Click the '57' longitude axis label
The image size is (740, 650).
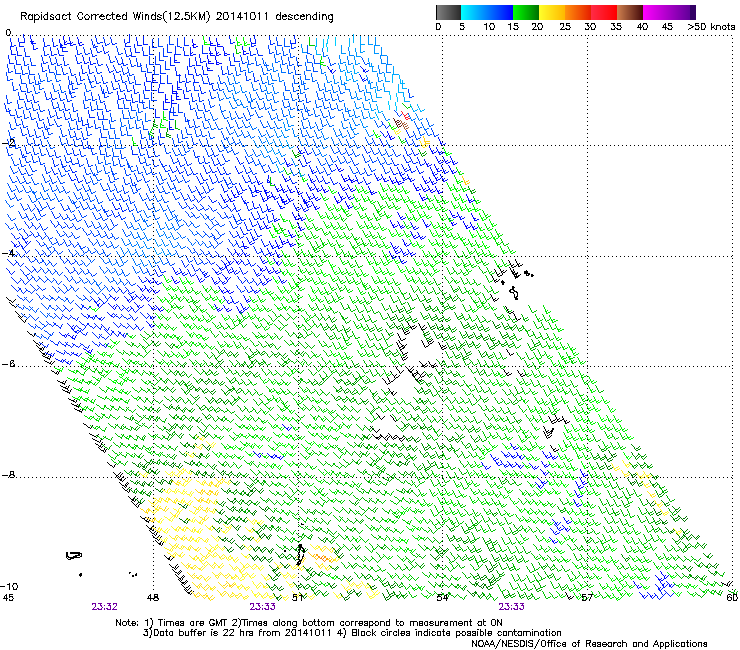587,597
